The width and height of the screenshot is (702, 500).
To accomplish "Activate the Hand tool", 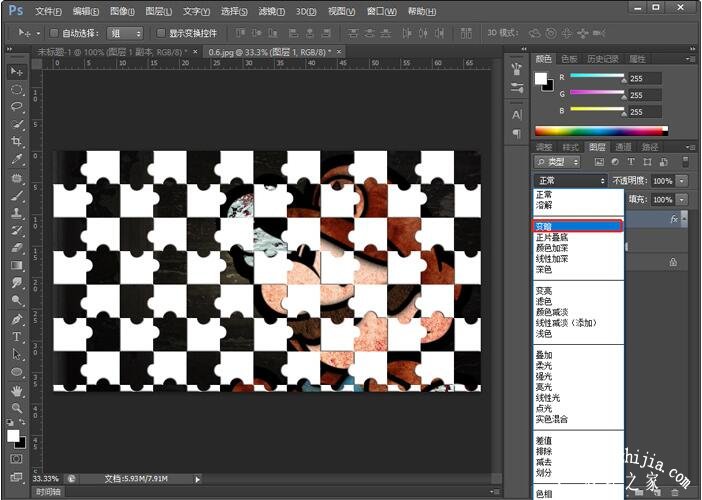I will 17,390.
